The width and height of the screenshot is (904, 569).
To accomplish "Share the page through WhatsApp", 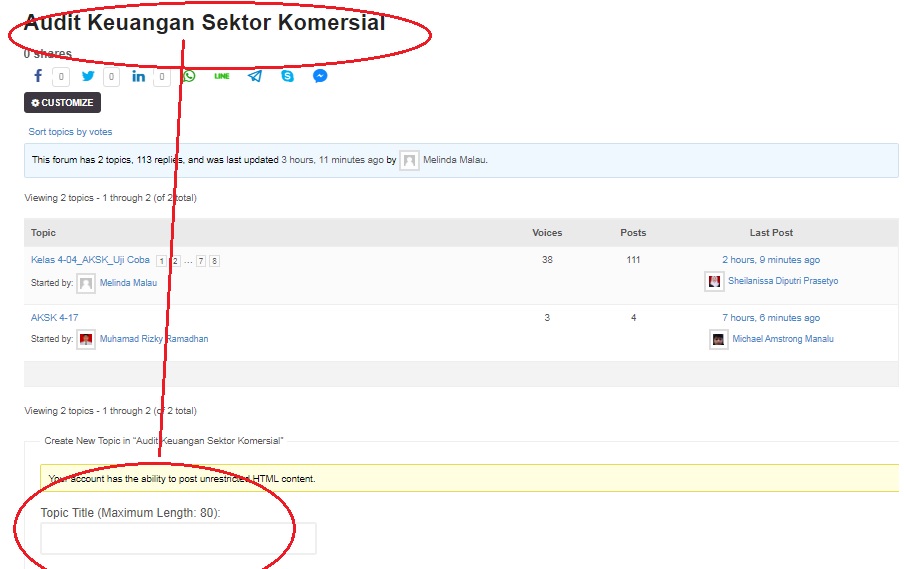I will click(x=189, y=76).
